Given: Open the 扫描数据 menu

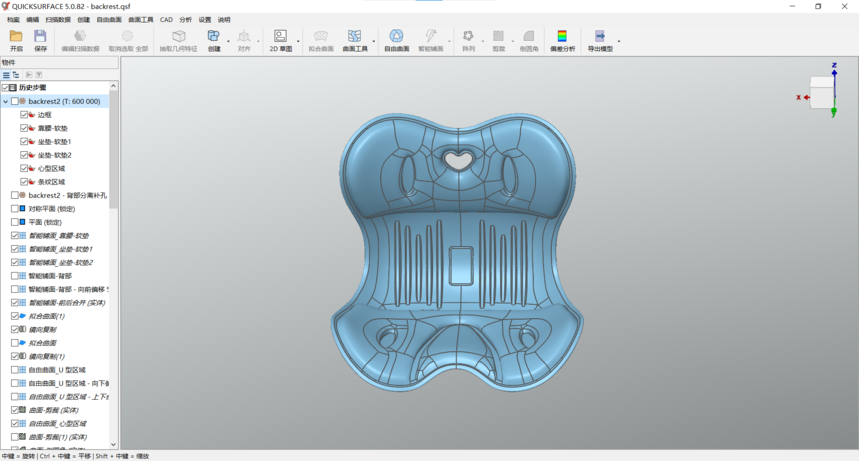Looking at the screenshot, I should click(x=58, y=20).
